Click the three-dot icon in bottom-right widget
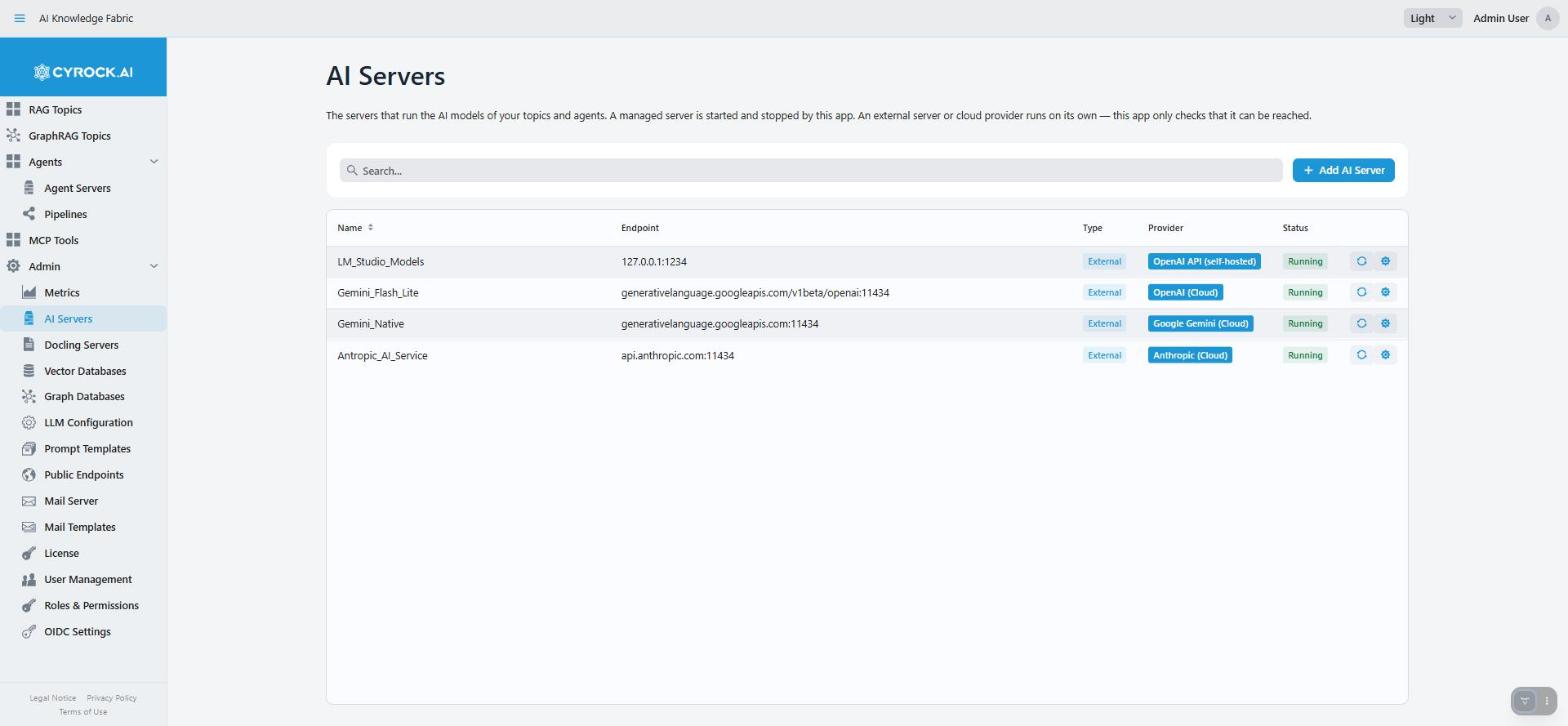Image resolution: width=1568 pixels, height=726 pixels. pyautogui.click(x=1546, y=701)
